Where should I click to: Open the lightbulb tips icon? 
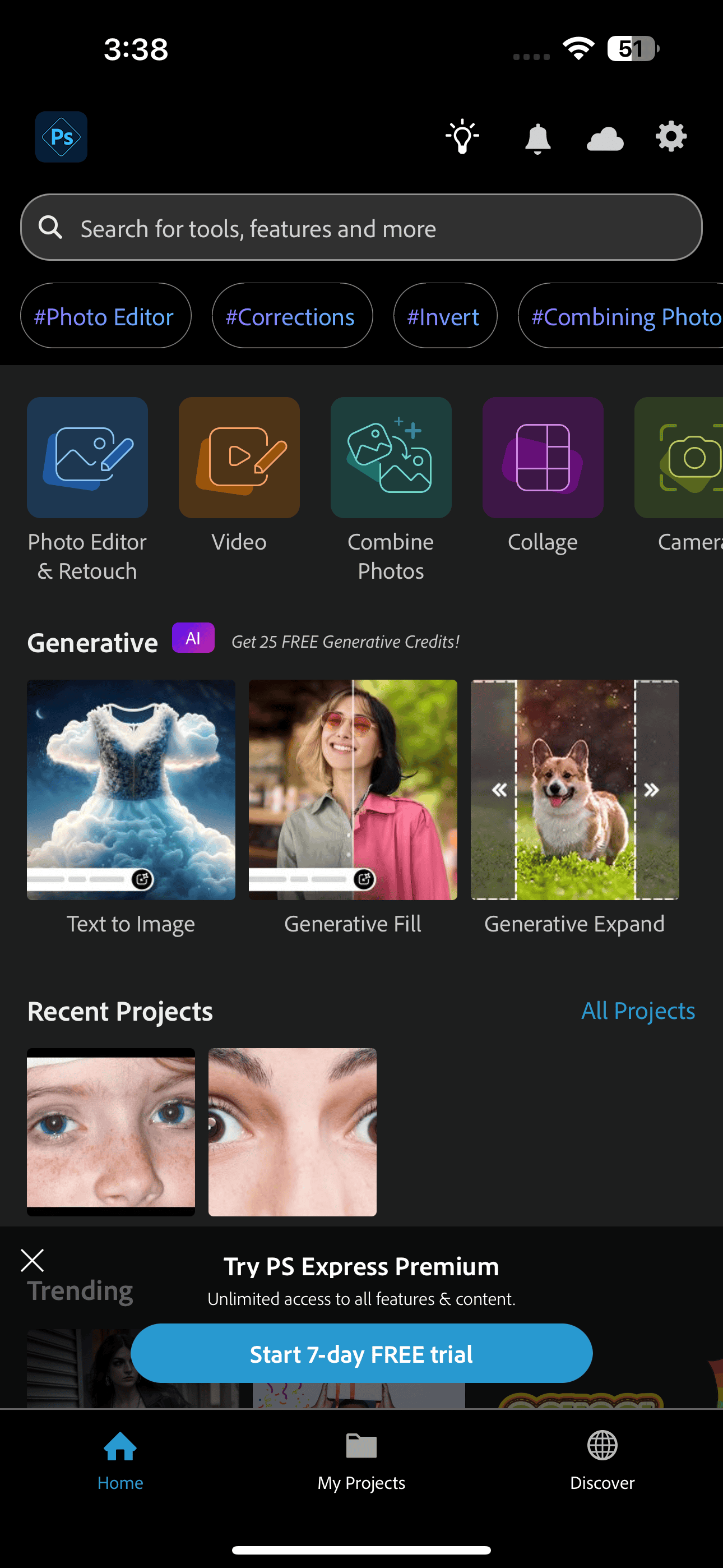462,137
